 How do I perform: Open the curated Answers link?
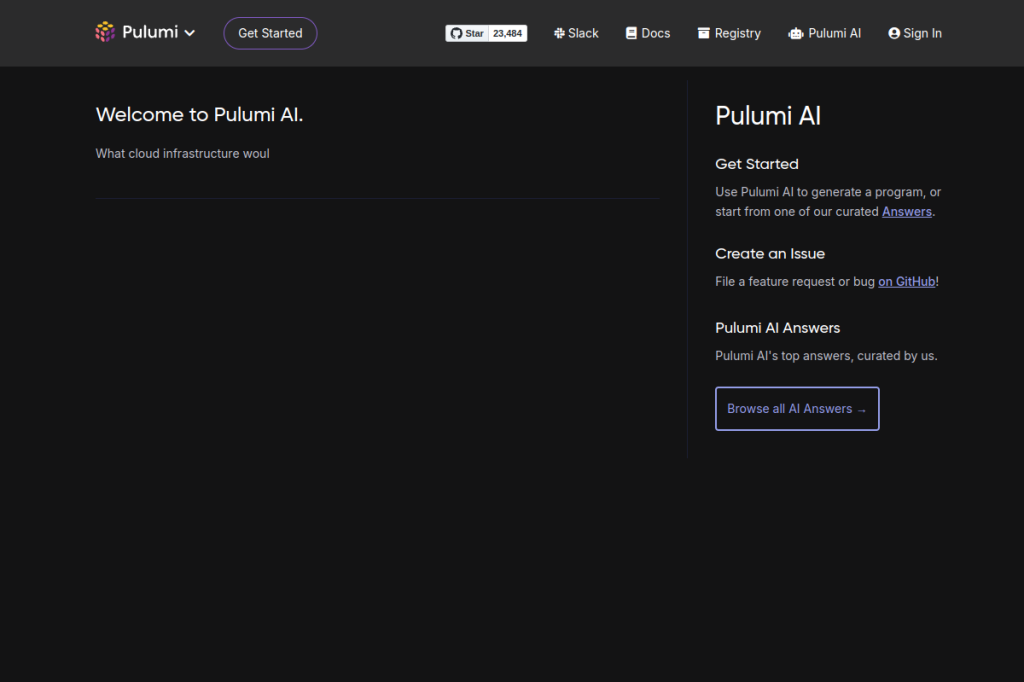click(x=906, y=212)
